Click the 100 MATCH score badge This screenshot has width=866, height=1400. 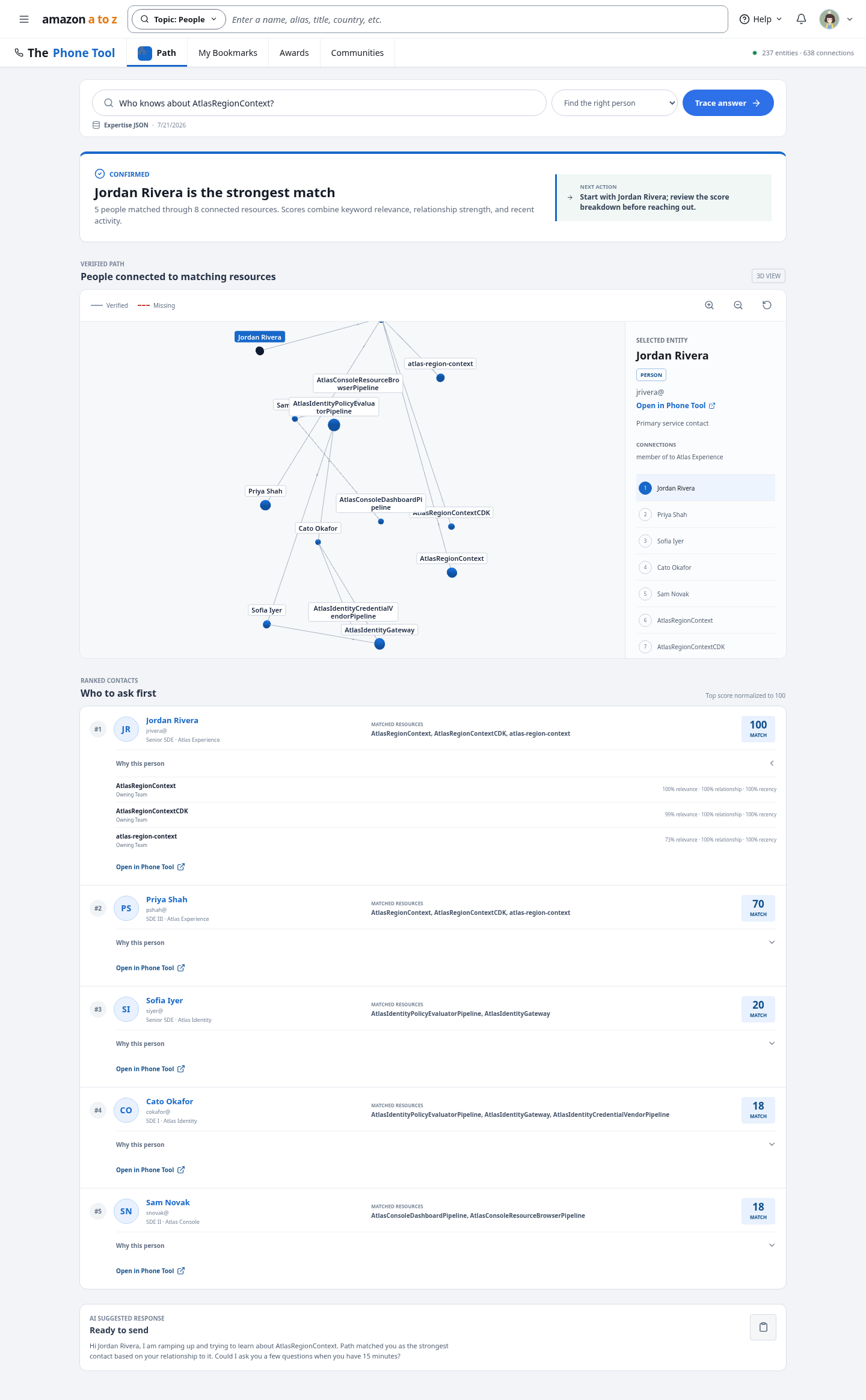pyautogui.click(x=758, y=729)
